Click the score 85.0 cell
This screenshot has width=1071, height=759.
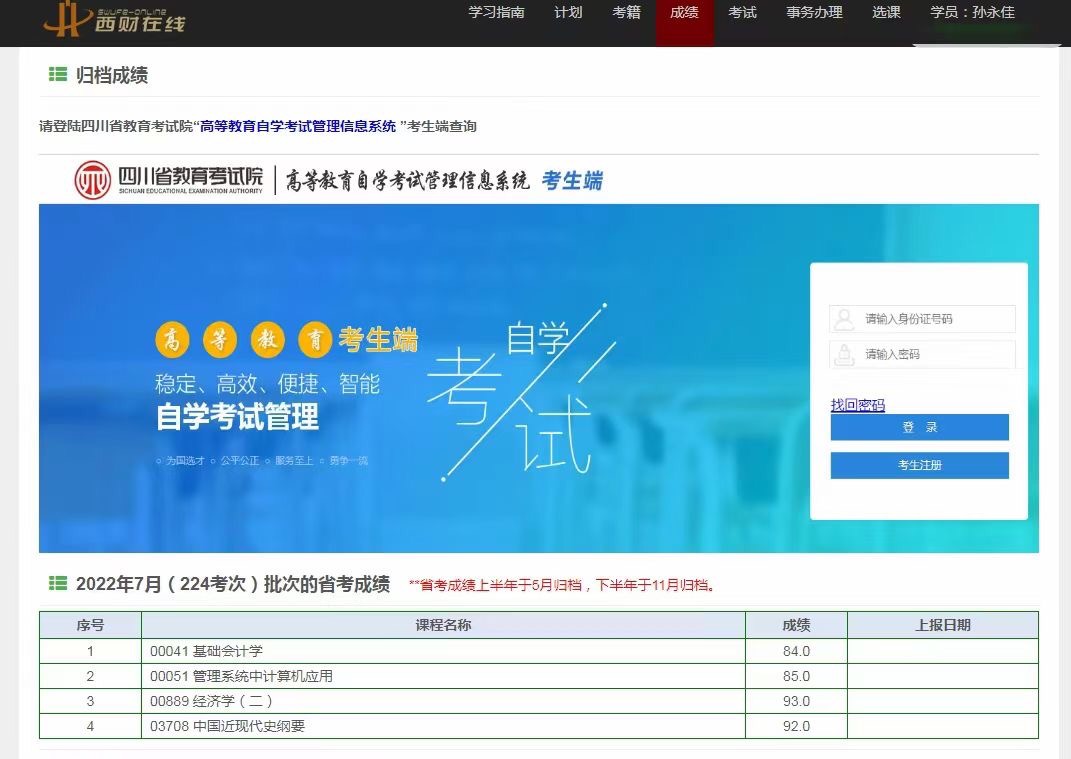click(x=796, y=676)
